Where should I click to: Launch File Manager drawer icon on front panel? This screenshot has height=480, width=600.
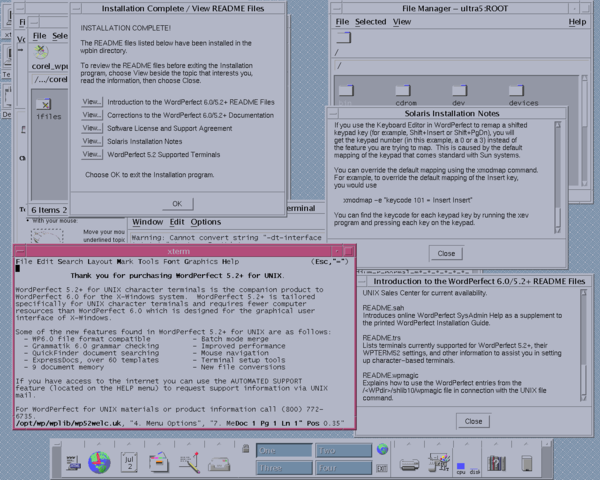pos(159,462)
